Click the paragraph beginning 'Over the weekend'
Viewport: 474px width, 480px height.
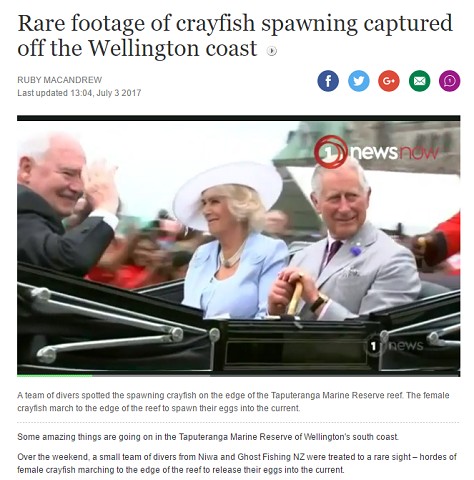click(x=237, y=463)
